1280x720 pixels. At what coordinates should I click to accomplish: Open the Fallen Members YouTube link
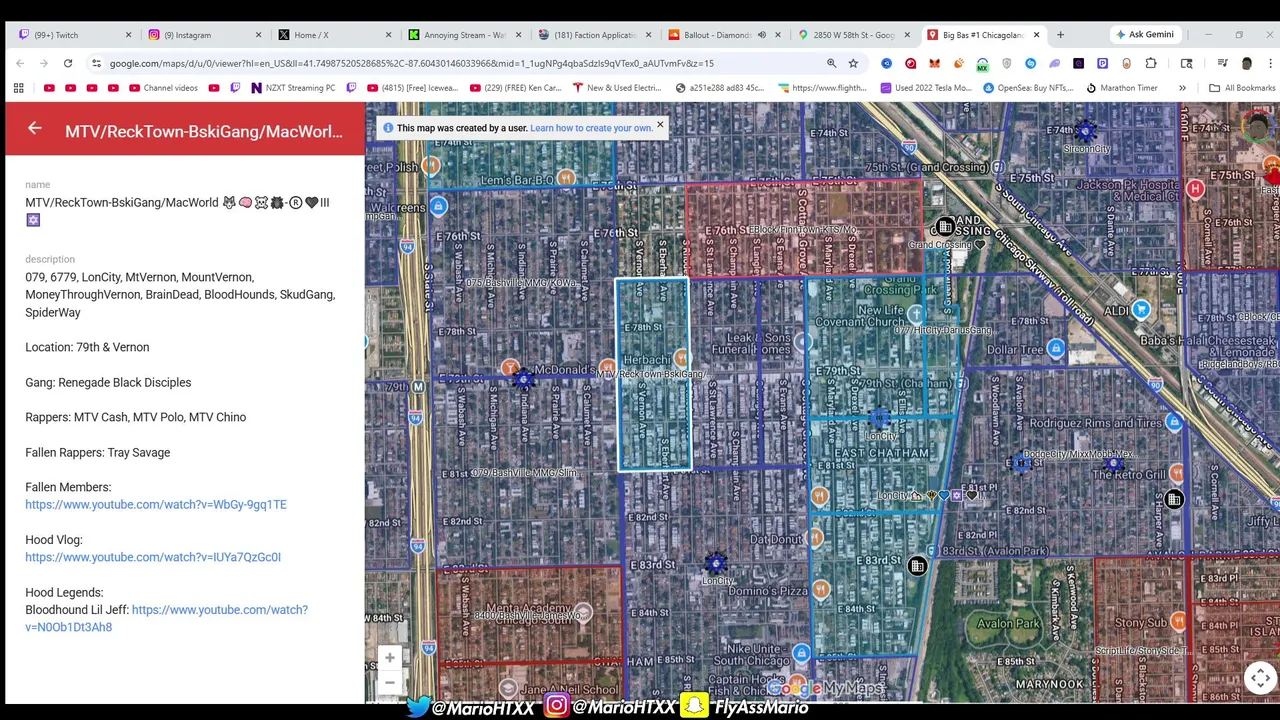tap(156, 505)
